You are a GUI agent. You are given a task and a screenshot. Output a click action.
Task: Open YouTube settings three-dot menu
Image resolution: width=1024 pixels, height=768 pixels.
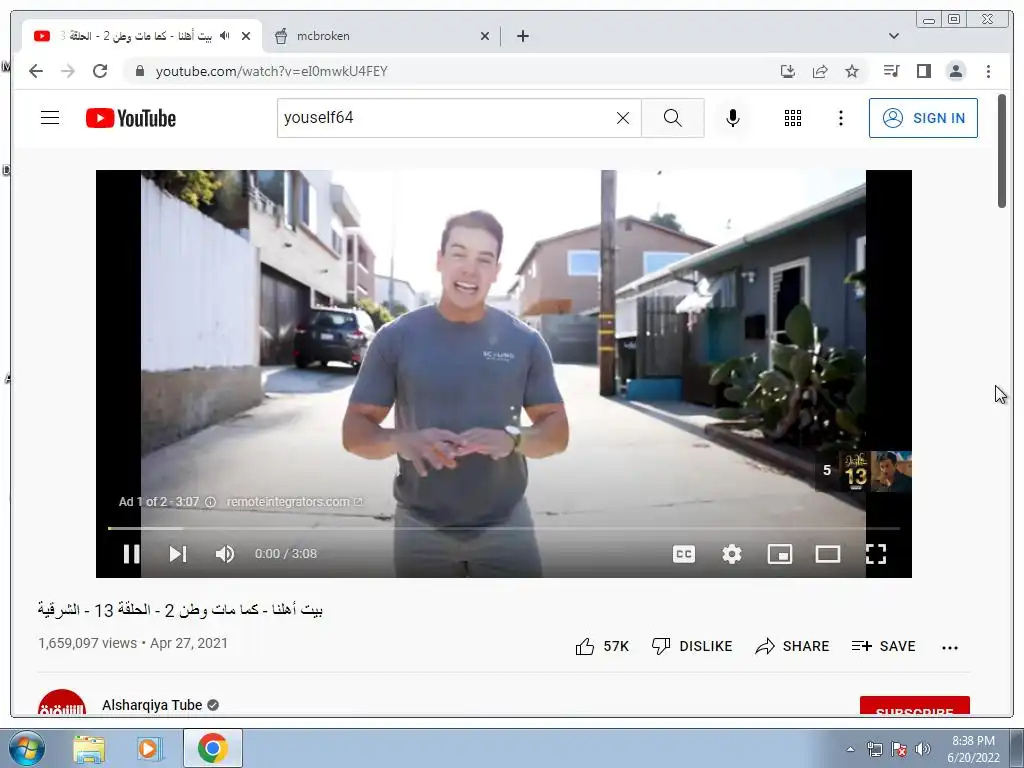841,118
